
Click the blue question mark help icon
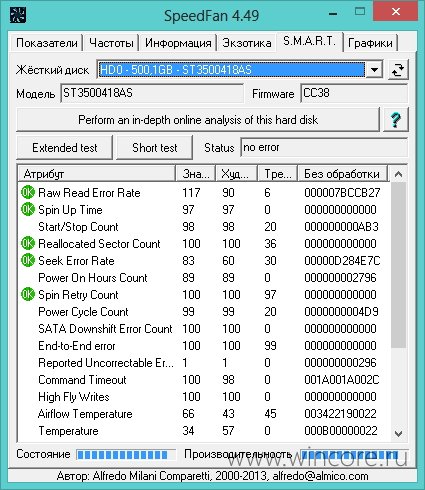396,120
